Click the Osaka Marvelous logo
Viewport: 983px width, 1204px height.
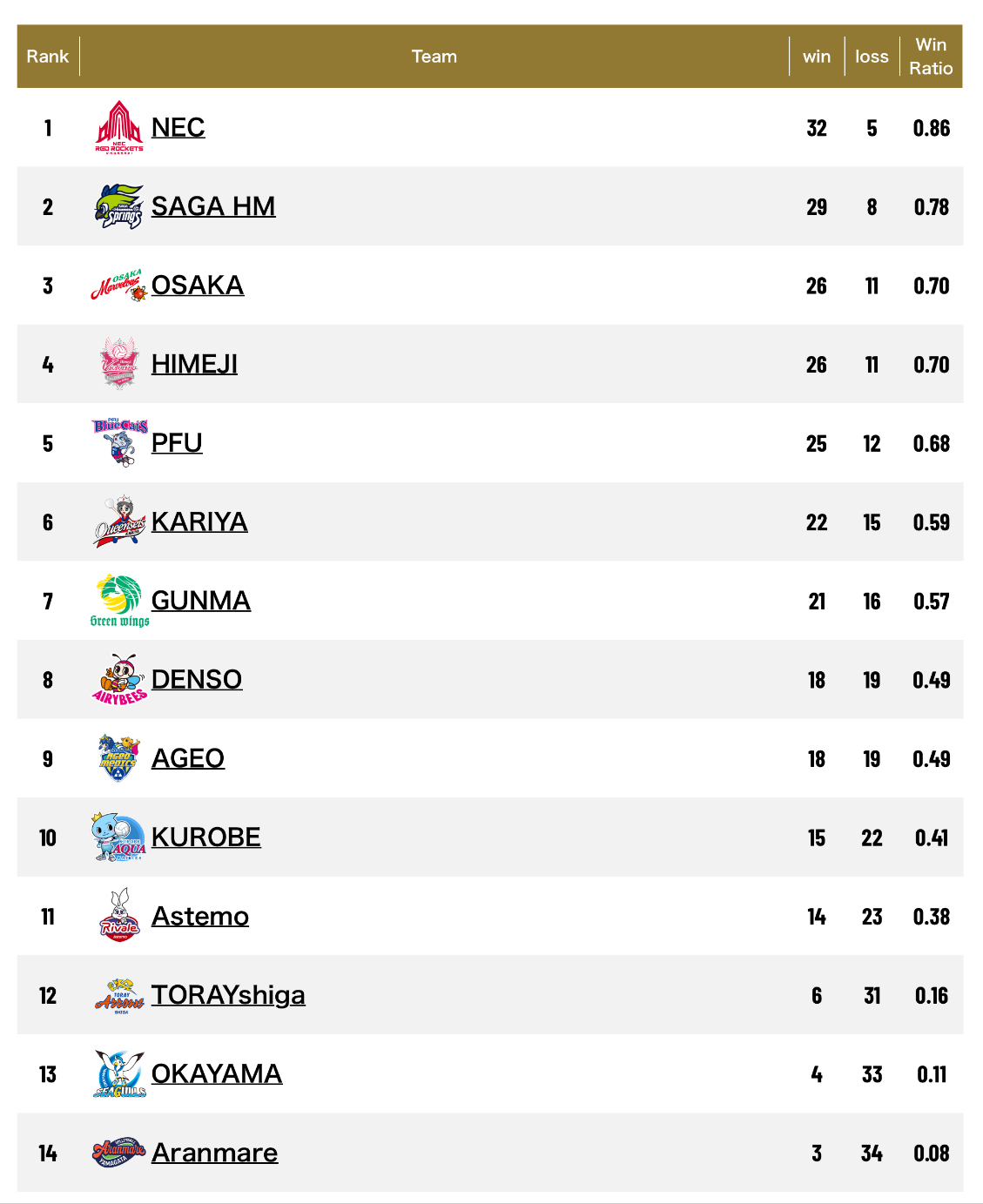[119, 286]
